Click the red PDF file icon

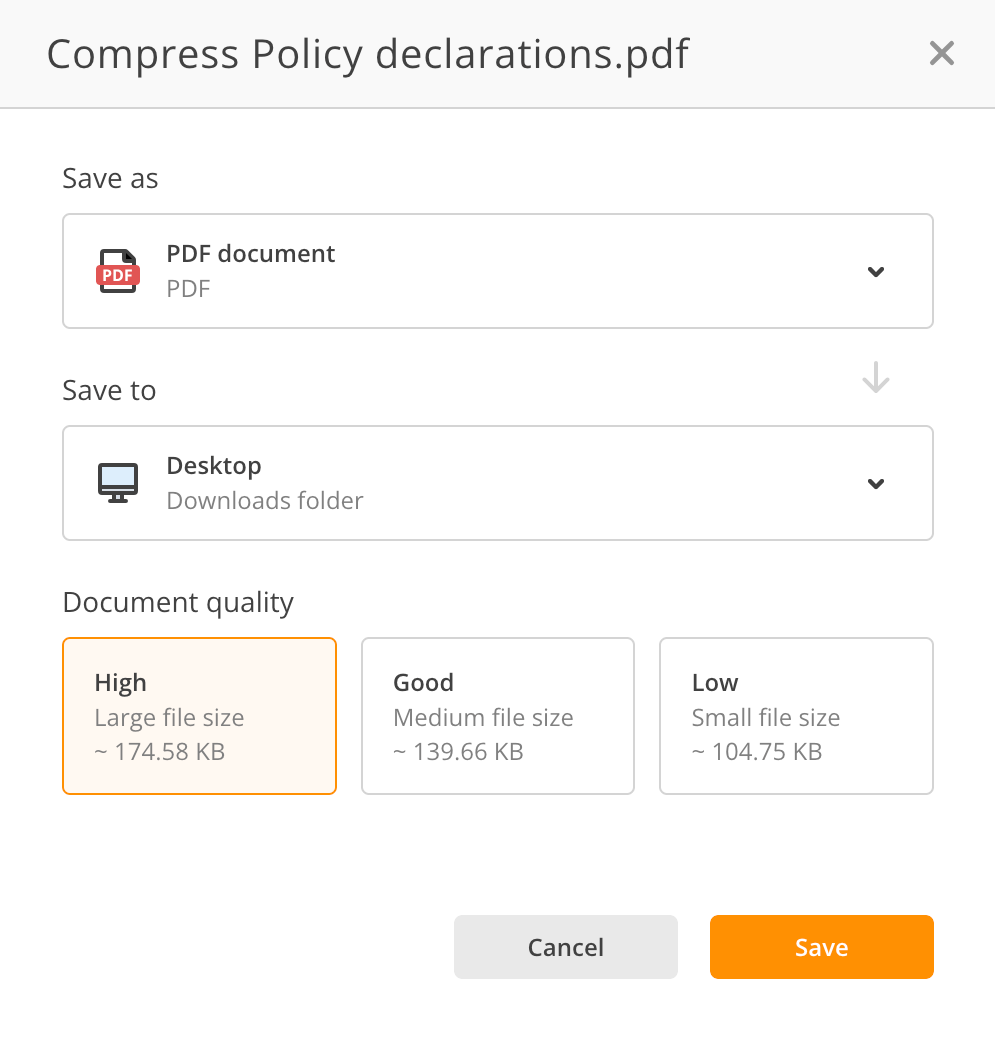click(118, 271)
